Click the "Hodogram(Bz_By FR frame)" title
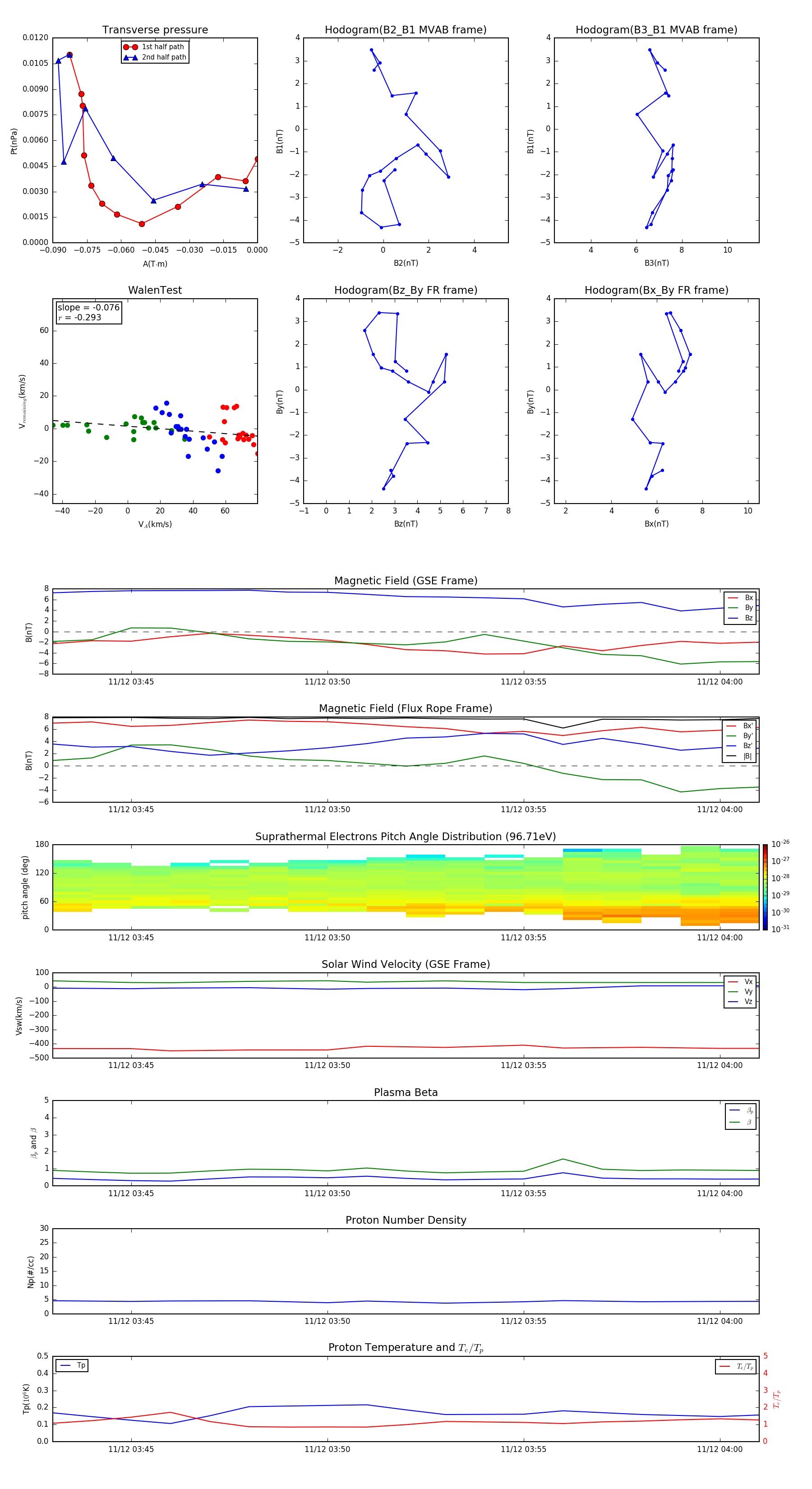The height and width of the screenshot is (1489, 812). (x=406, y=290)
